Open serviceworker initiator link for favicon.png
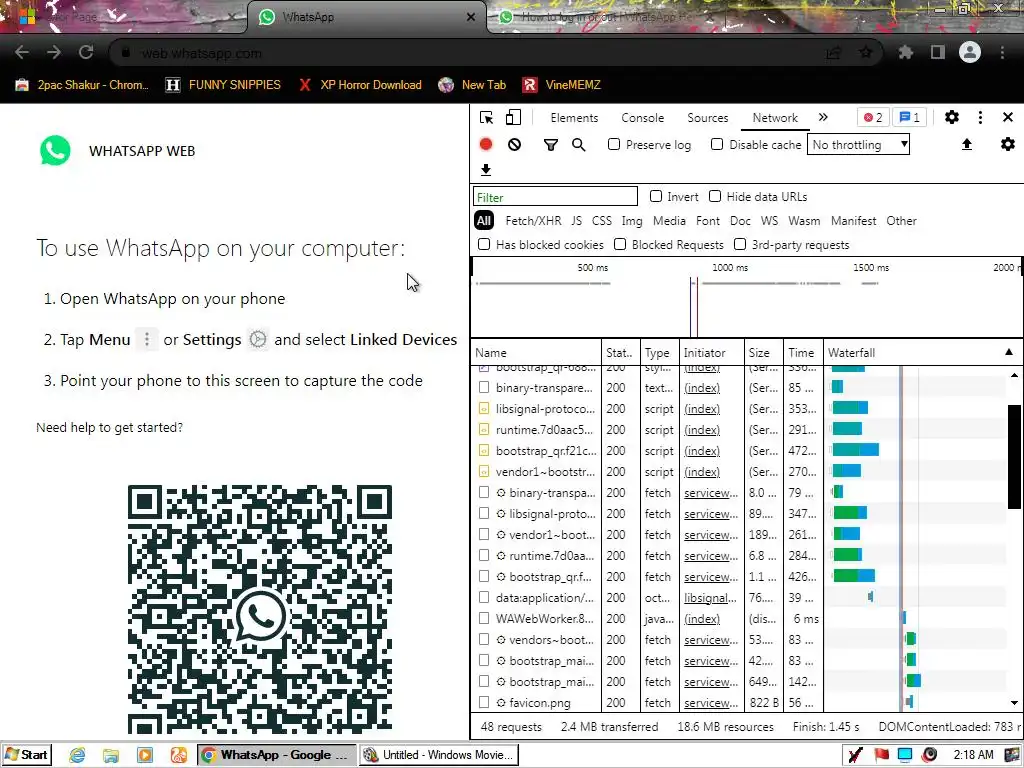 tap(711, 703)
